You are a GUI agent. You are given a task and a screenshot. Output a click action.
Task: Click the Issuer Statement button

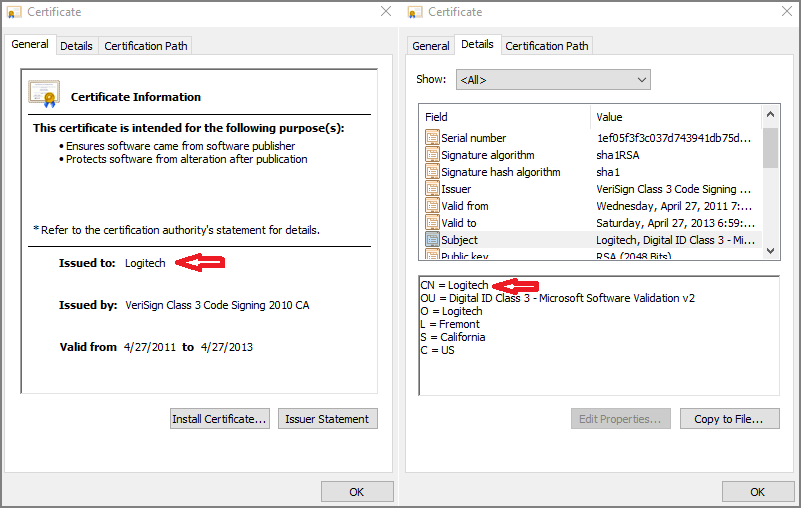point(327,419)
